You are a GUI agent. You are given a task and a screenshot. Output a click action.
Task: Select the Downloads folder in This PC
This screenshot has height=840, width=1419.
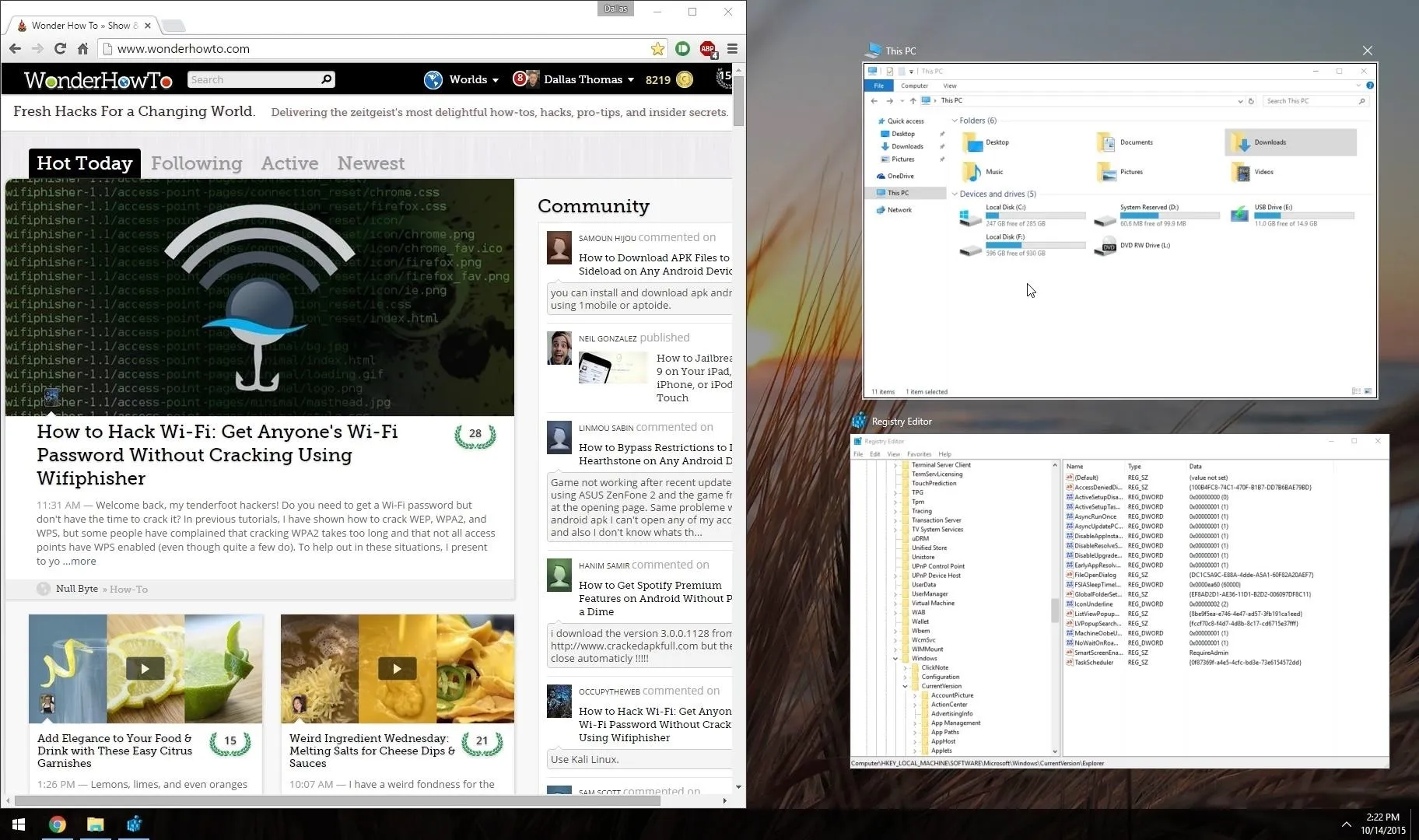(x=1291, y=142)
